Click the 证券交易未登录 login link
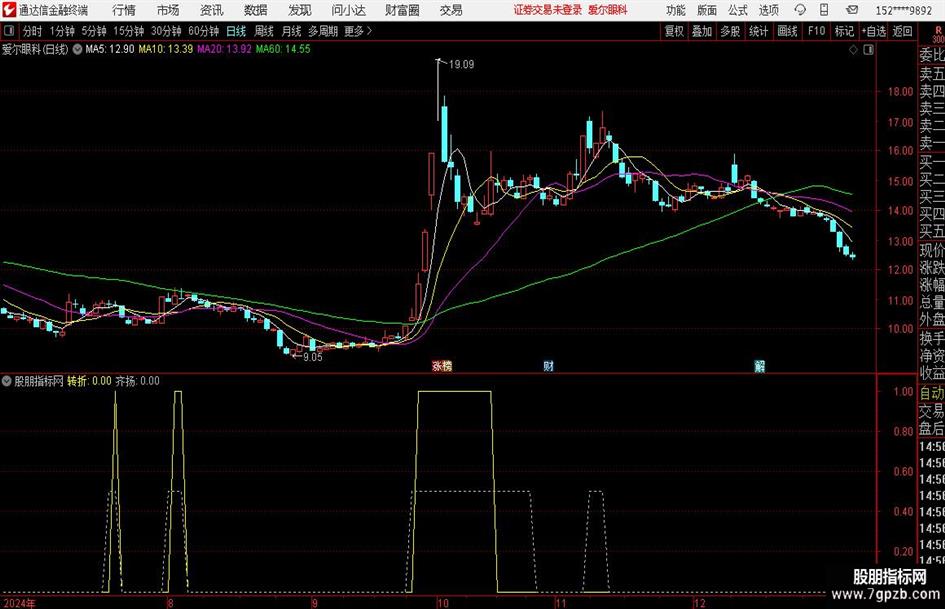This screenshot has height=609, width=945. point(548,10)
